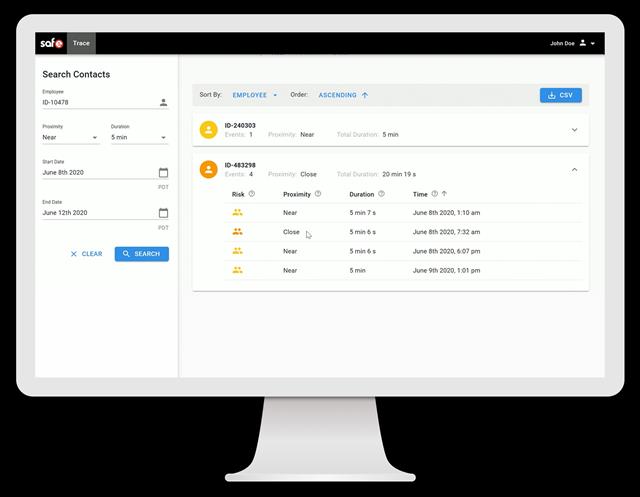Click the CLEAR button
The height and width of the screenshot is (497, 640).
pos(87,254)
